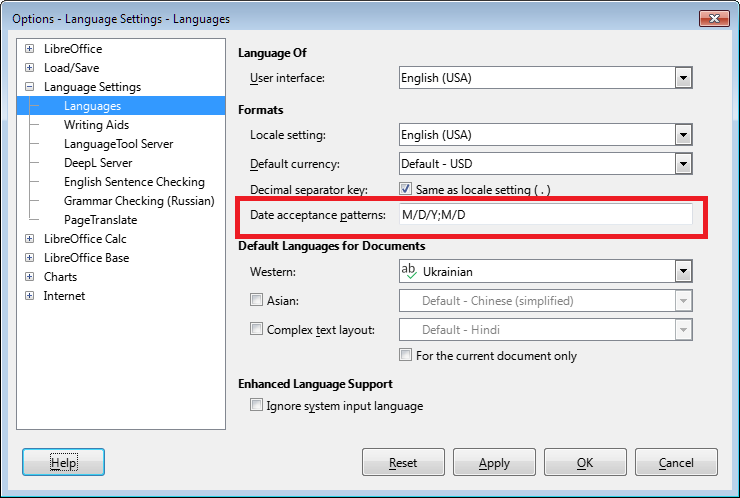The height and width of the screenshot is (498, 740).
Task: Open the User interface language dropdown
Action: 683,78
